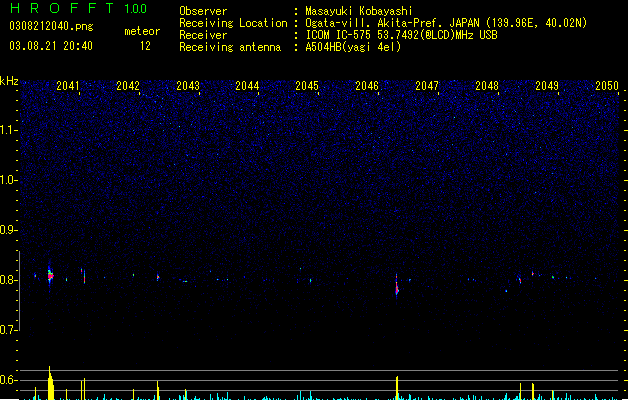629x400 pixels.
Task: Click the A504HB(yagi 4el) antenna text
Action: (x=353, y=47)
